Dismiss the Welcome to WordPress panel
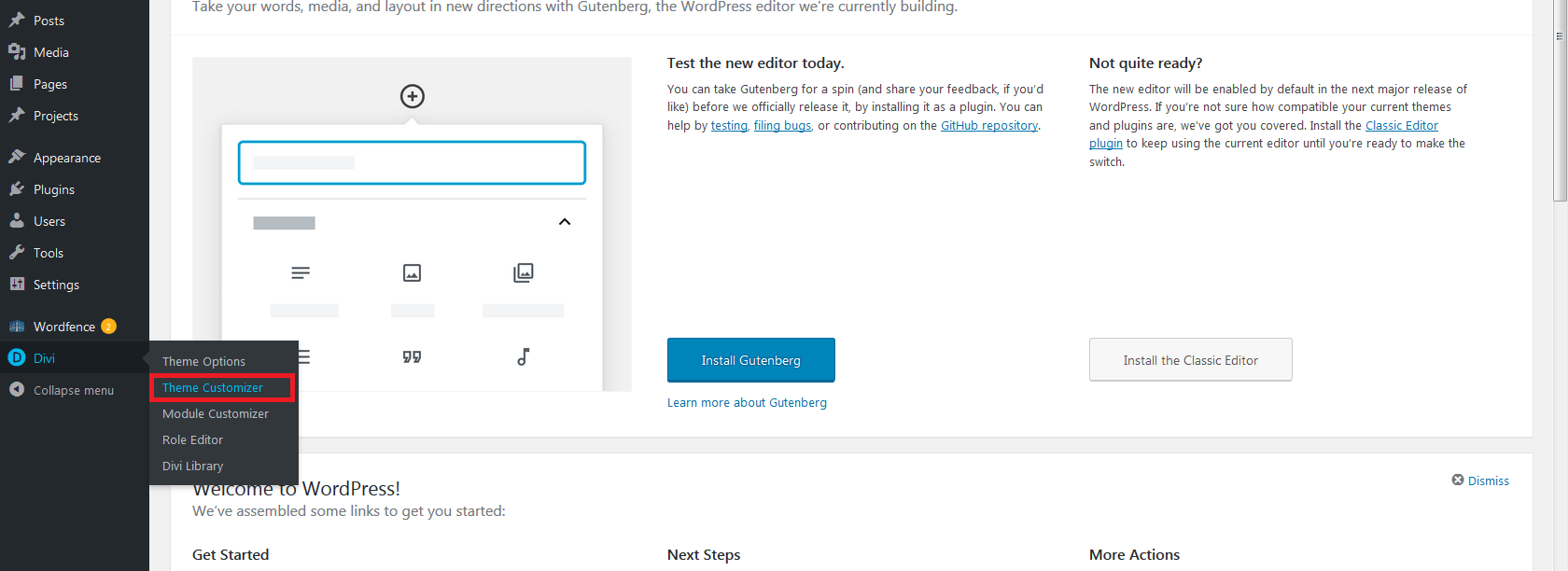The height and width of the screenshot is (571, 1568). pos(1480,480)
